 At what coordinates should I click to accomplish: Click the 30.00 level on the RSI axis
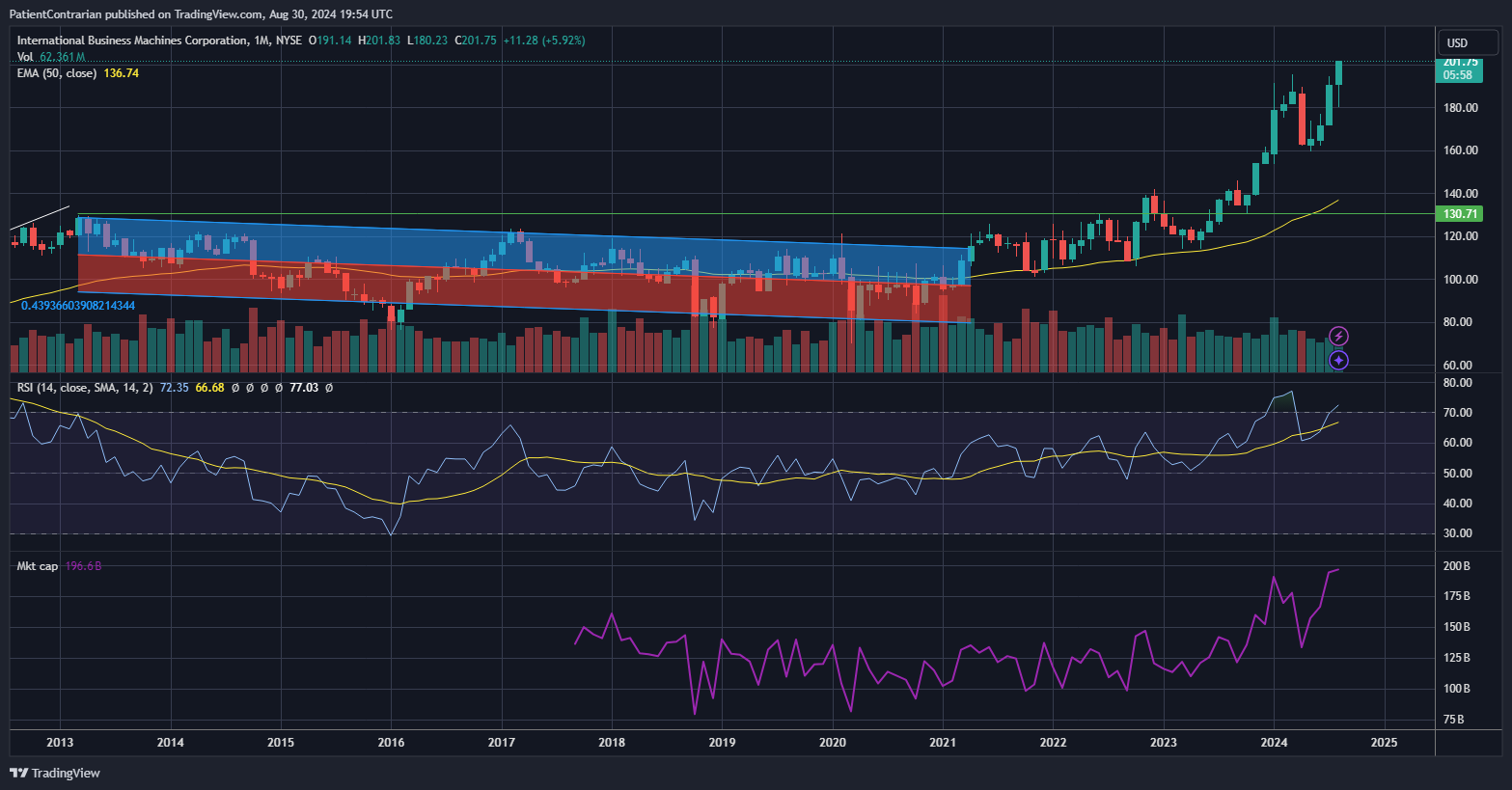click(x=1457, y=533)
